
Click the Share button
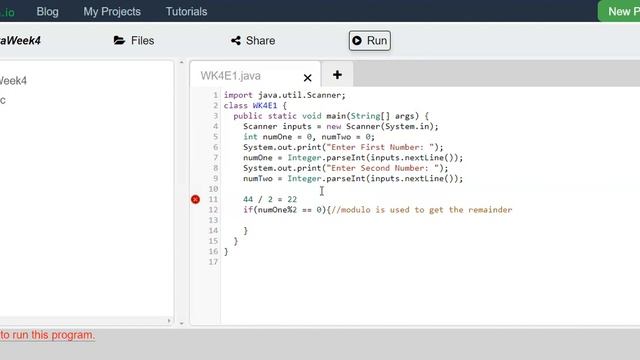pyautogui.click(x=253, y=41)
